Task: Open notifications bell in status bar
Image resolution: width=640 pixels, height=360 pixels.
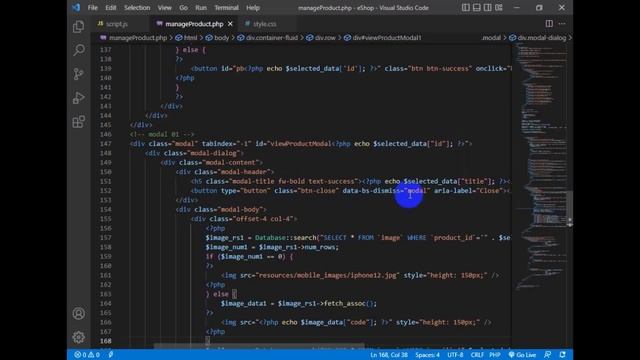Action: point(562,355)
